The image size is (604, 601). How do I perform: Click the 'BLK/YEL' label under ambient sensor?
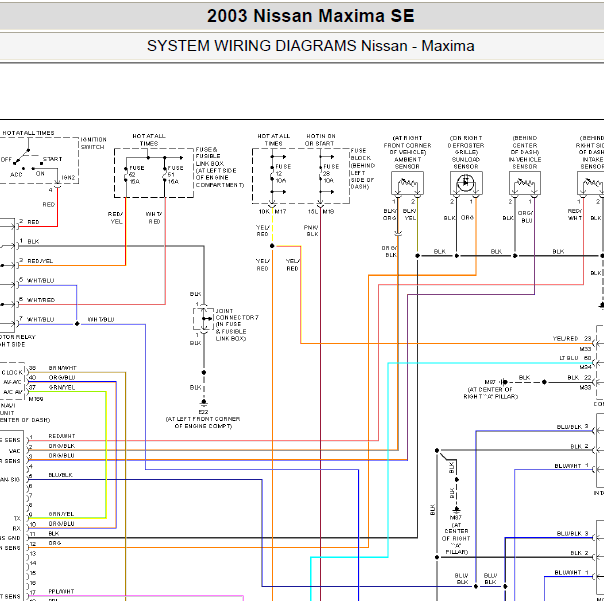point(409,214)
